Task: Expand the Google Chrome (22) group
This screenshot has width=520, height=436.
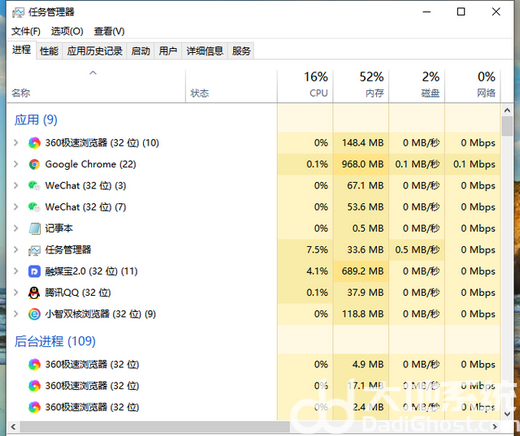Action: pos(16,164)
